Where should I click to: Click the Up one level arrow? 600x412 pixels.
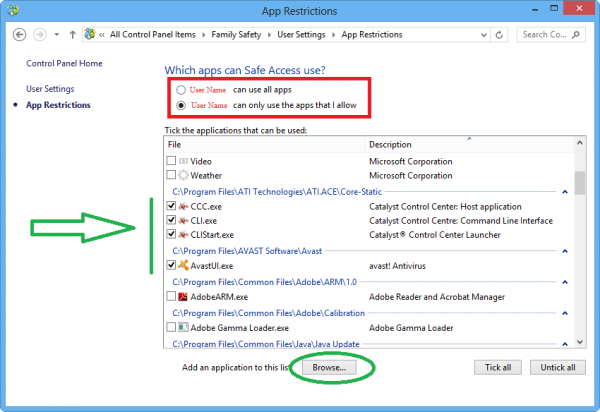[x=73, y=35]
